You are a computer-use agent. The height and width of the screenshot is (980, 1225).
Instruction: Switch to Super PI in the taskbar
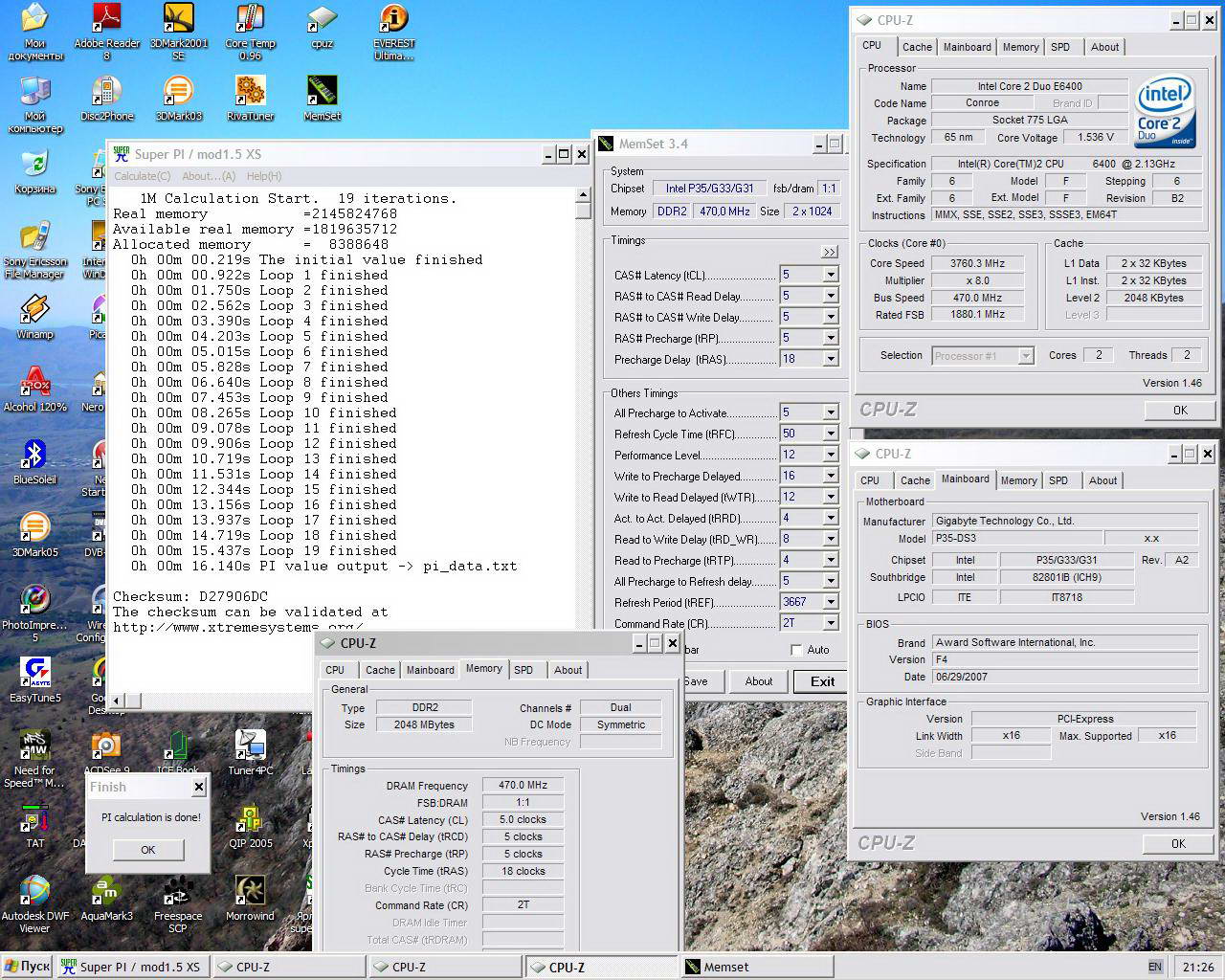pos(133,967)
